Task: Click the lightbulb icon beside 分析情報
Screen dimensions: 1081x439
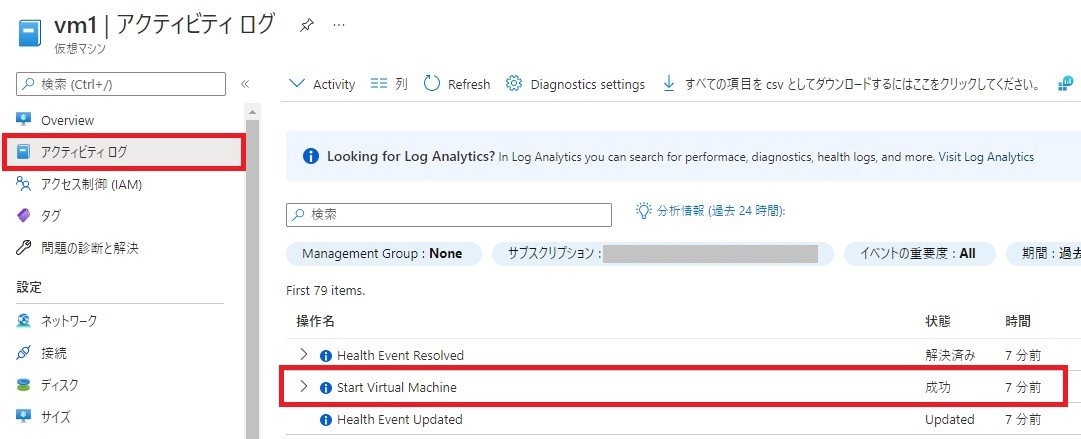Action: click(x=643, y=210)
